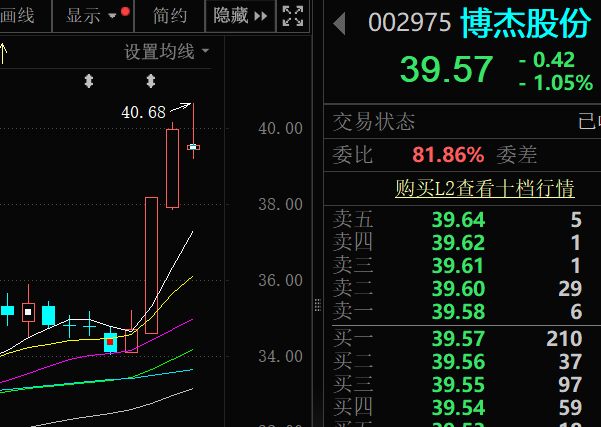Click the 买一 volume 210
Viewport: 601px width, 427px height.
[564, 339]
